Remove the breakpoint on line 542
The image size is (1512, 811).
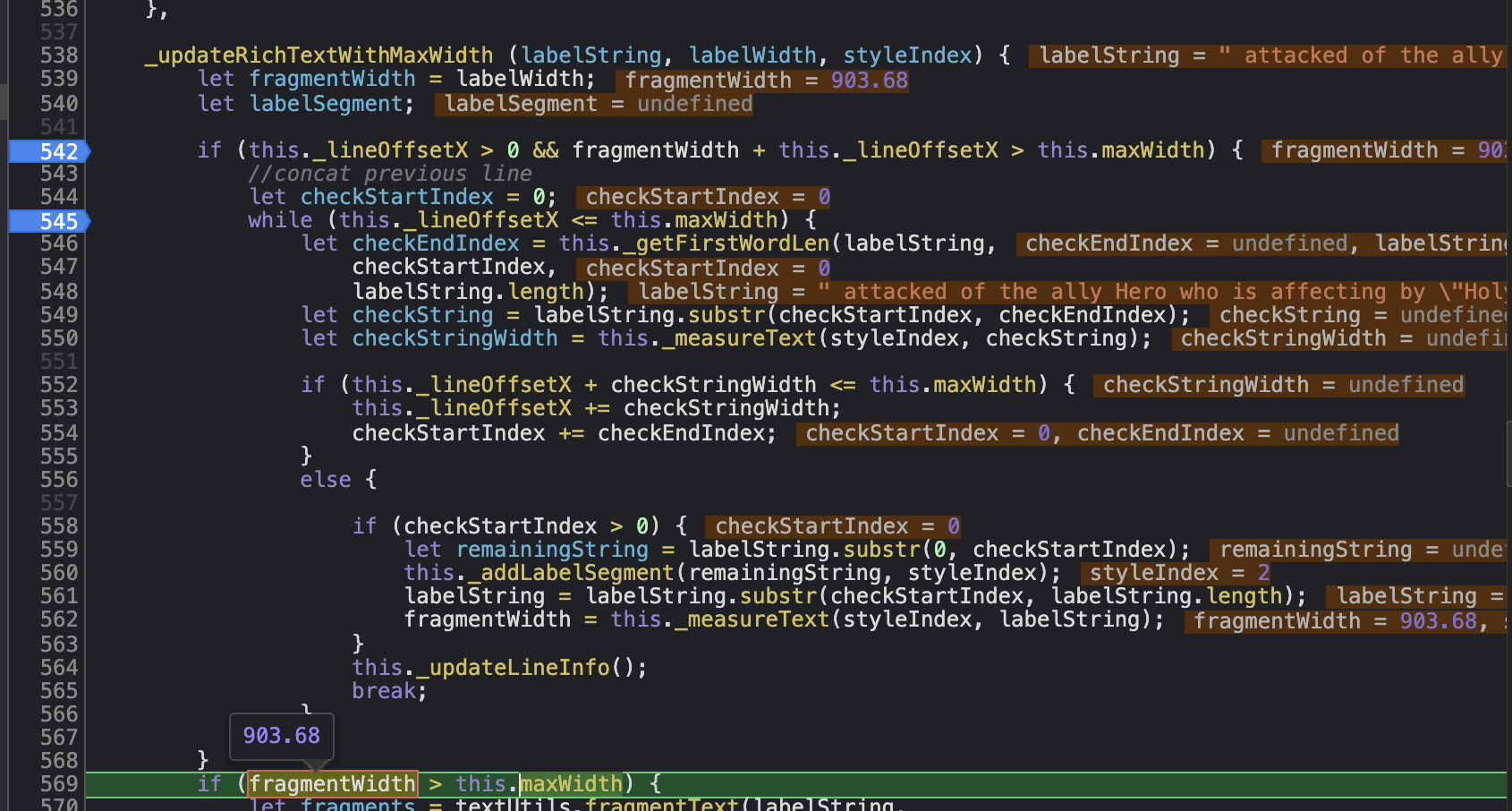coord(49,151)
